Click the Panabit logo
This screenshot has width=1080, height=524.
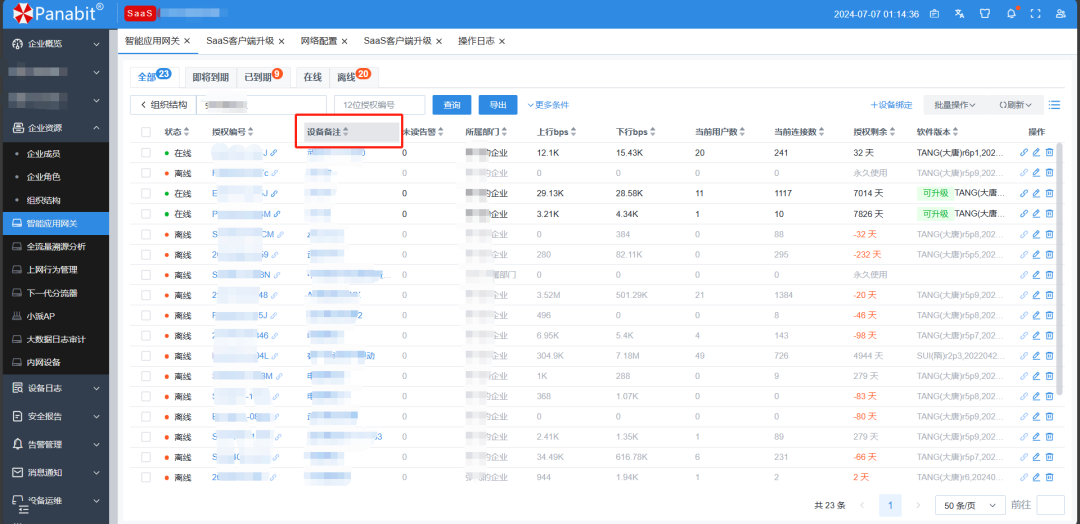(x=59, y=12)
